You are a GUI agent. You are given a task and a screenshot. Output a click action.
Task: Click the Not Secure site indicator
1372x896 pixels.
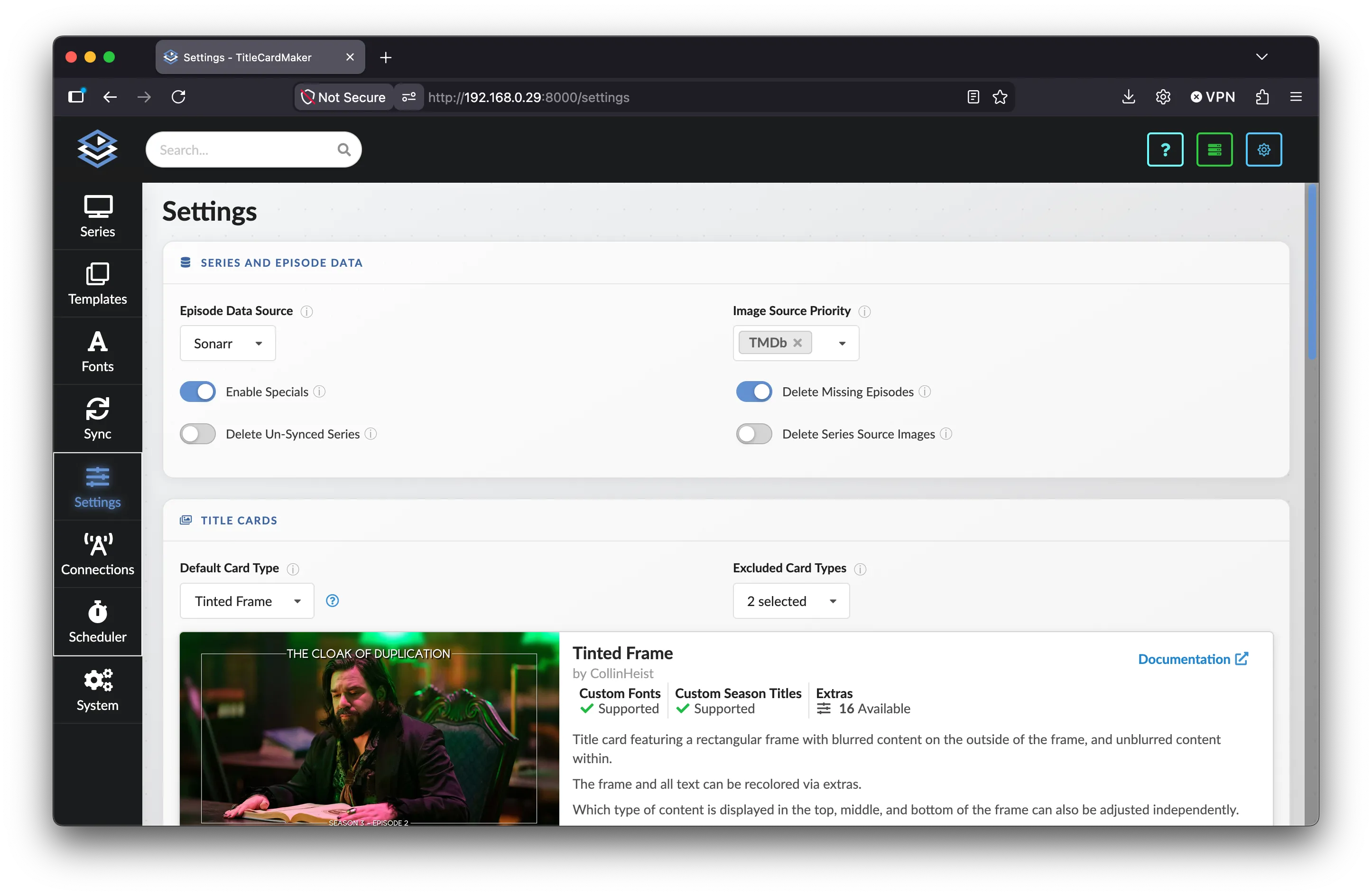pos(343,97)
